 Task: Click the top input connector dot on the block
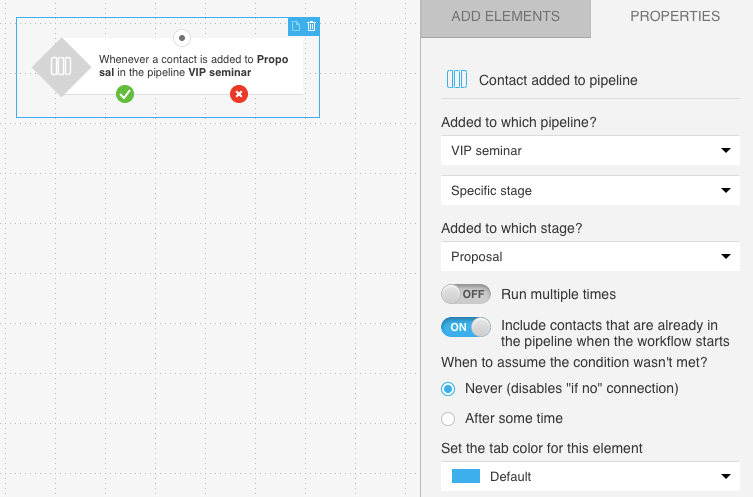(182, 38)
